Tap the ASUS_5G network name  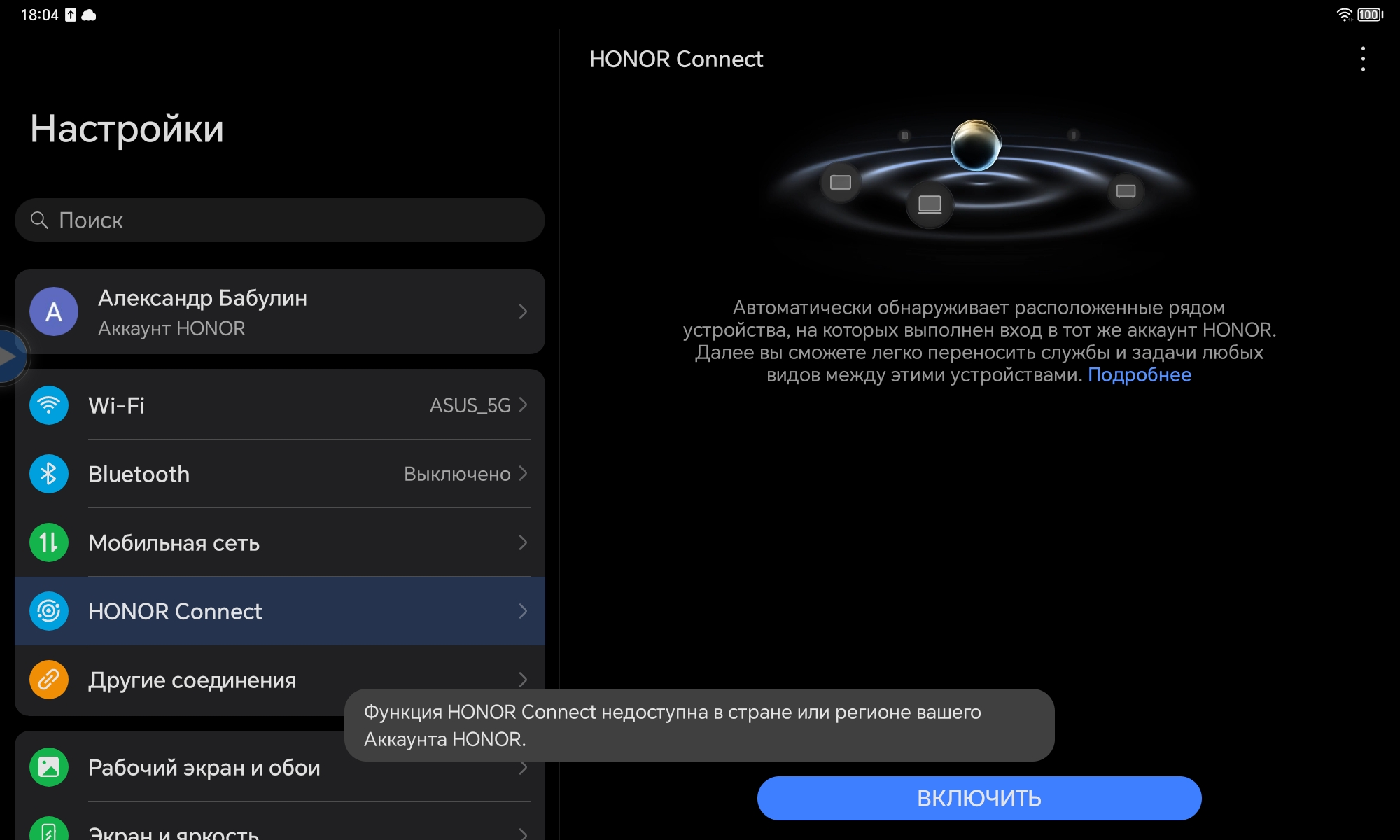point(470,405)
